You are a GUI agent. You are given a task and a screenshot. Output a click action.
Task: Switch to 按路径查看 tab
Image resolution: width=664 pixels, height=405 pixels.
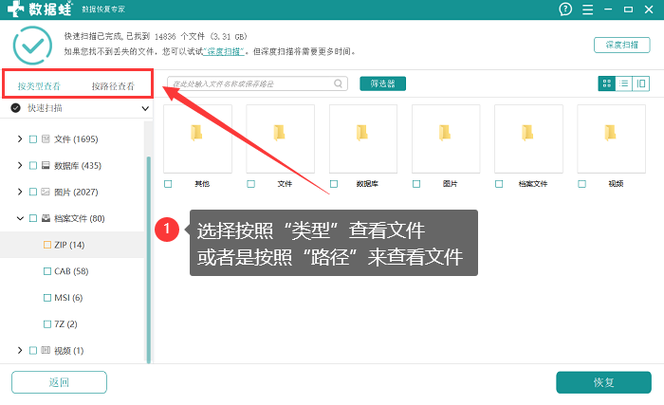pos(113,86)
